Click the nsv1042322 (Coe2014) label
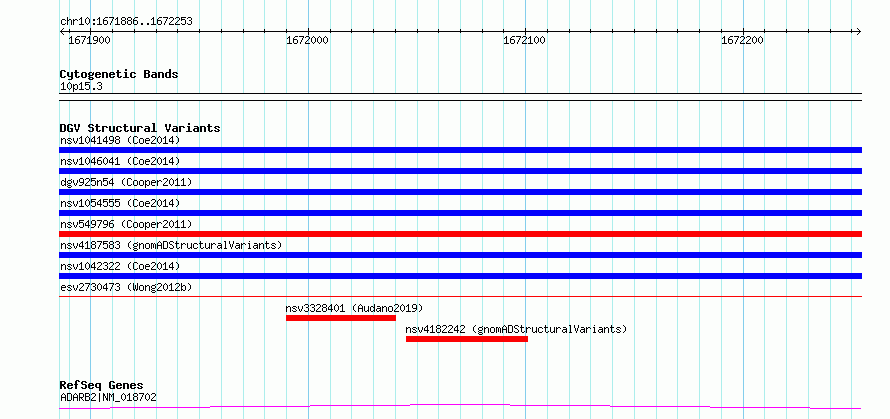Screen dimensions: 890x419 coord(120,266)
